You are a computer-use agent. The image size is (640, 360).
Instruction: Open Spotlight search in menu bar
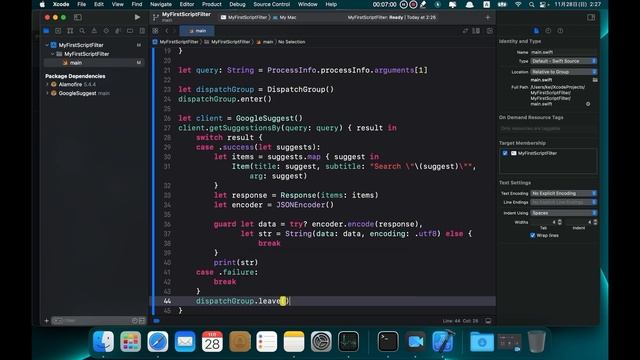(x=531, y=4)
